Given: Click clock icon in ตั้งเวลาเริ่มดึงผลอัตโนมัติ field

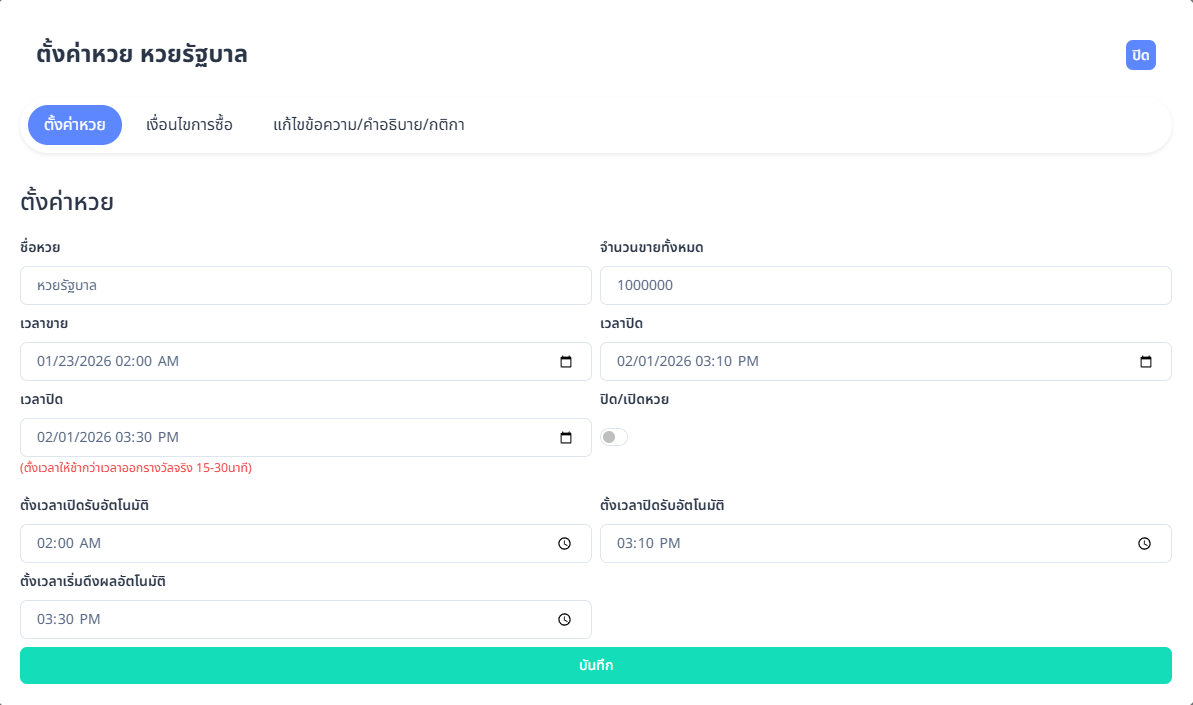Looking at the screenshot, I should [564, 620].
